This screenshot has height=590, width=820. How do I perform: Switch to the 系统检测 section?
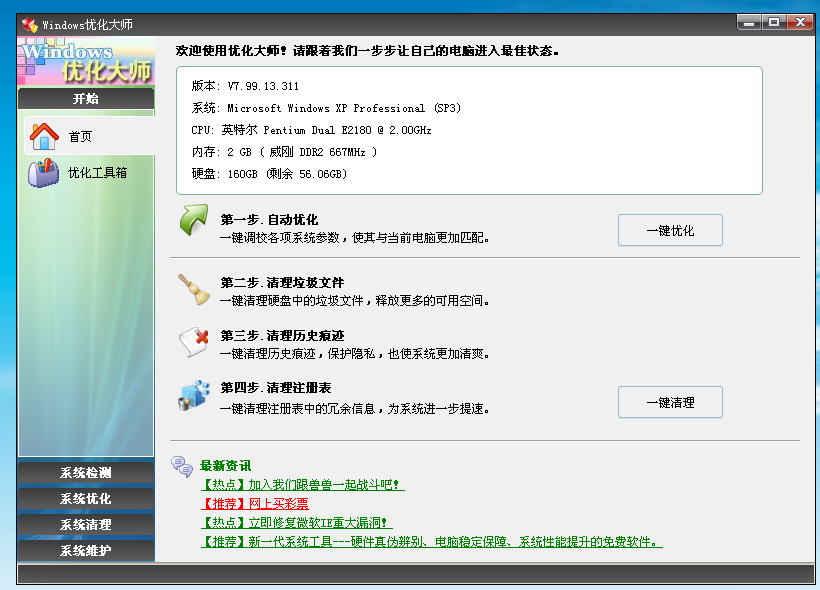85,471
